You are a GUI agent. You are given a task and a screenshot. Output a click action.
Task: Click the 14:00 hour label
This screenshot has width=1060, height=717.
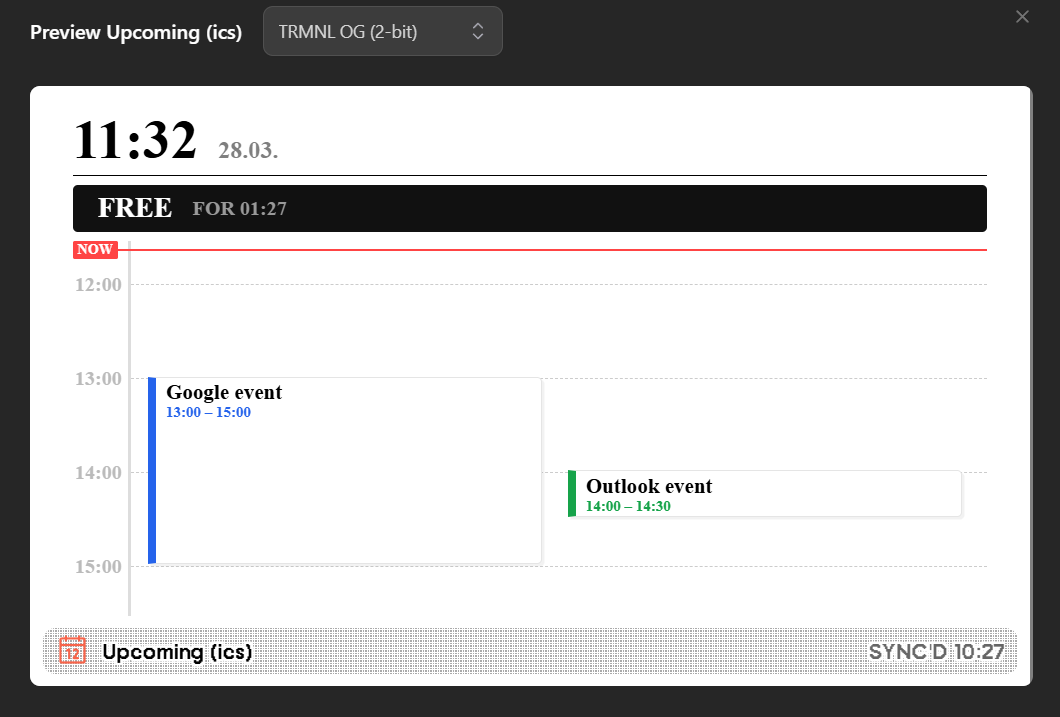tap(99, 472)
